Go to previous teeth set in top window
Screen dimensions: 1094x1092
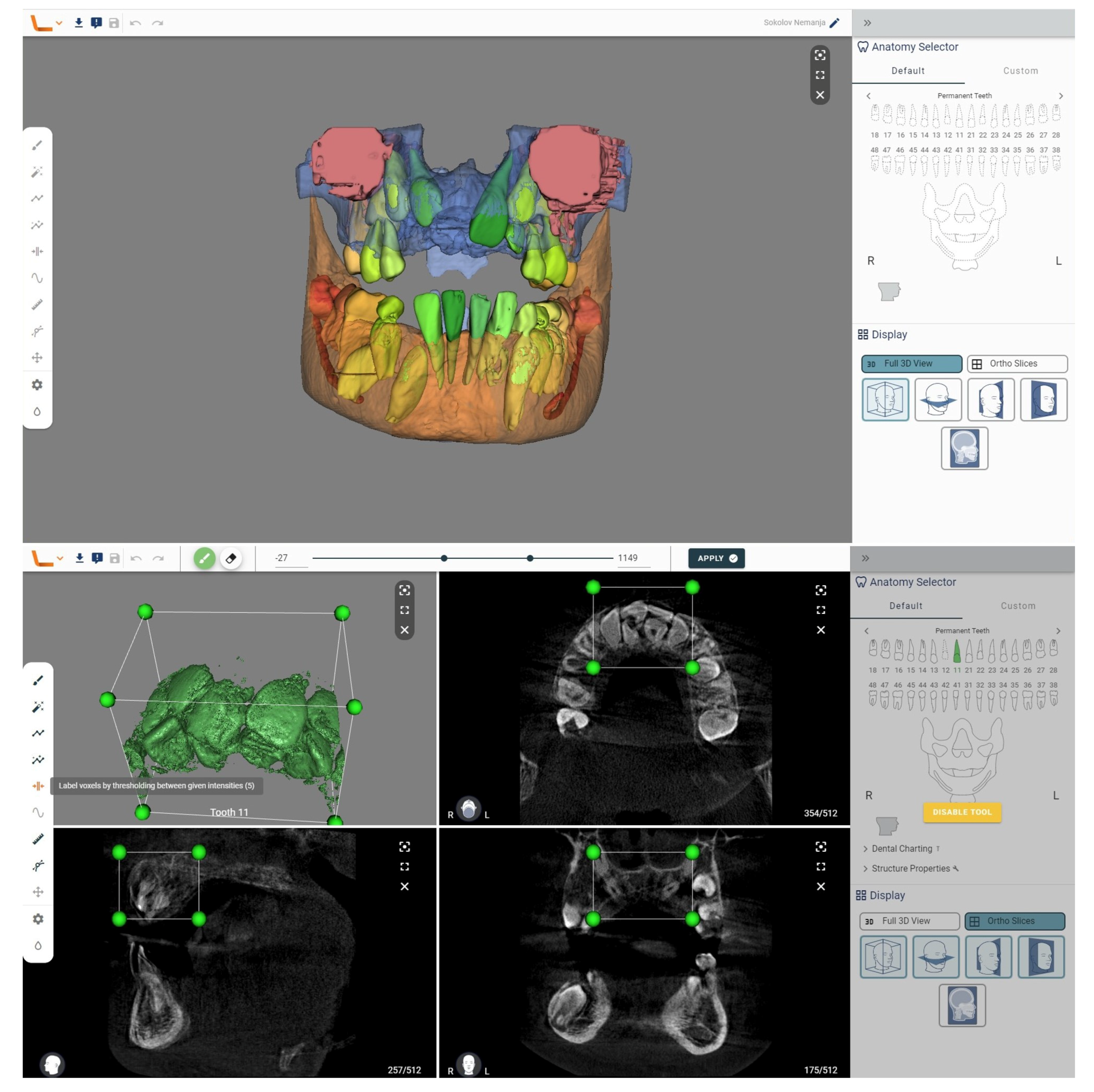868,96
